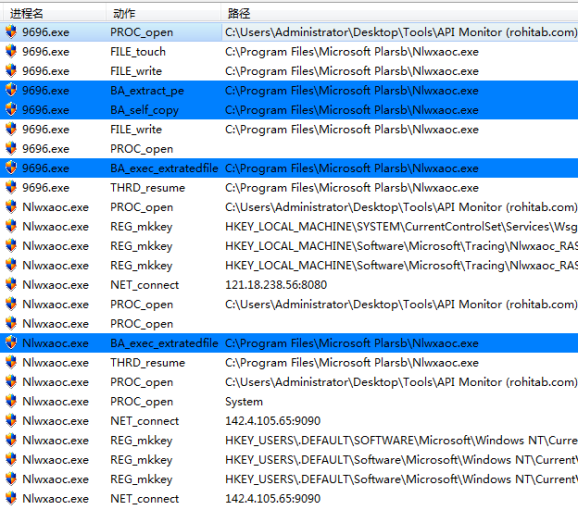Click path cell of the BA_extract_pe row

coord(352,91)
